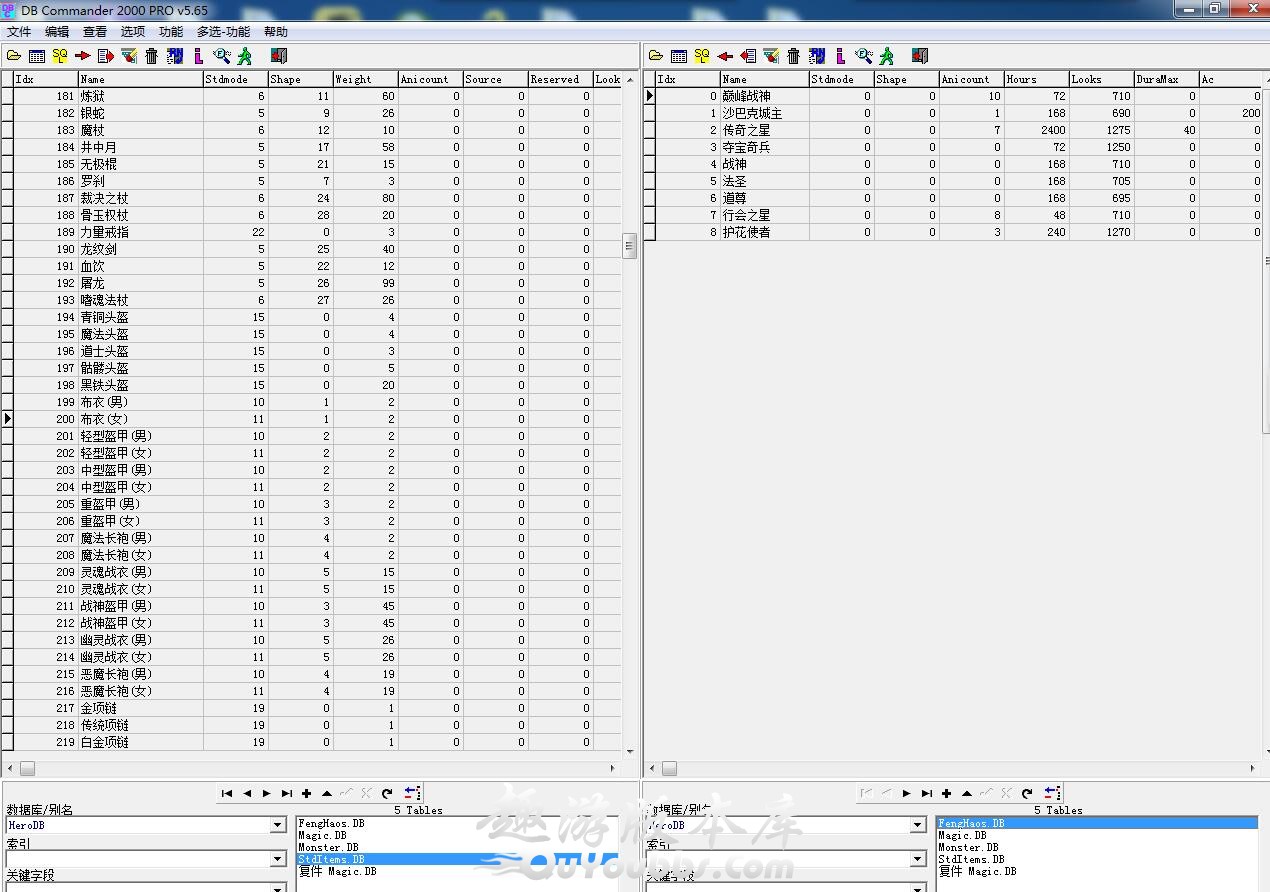Image resolution: width=1270 pixels, height=892 pixels.
Task: Select StdItems.DB in right table list
Action: click(971, 859)
